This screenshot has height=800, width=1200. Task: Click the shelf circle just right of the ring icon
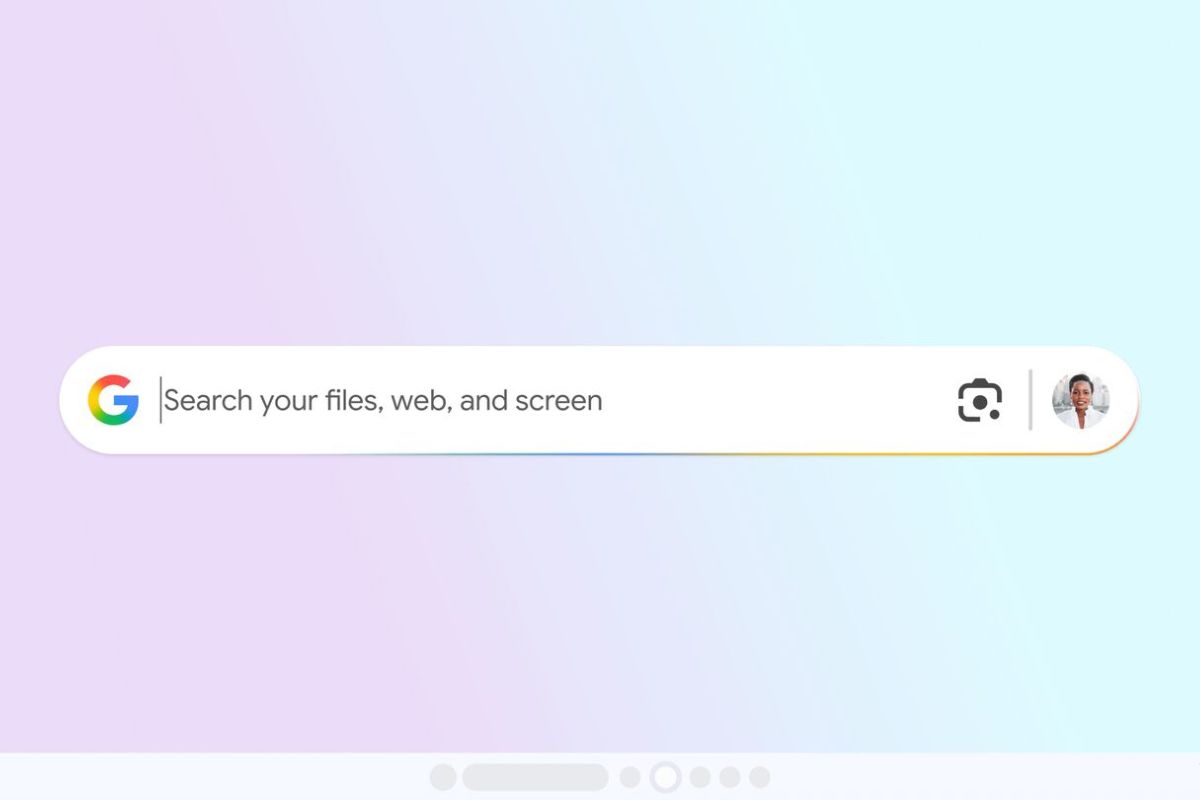tap(700, 777)
